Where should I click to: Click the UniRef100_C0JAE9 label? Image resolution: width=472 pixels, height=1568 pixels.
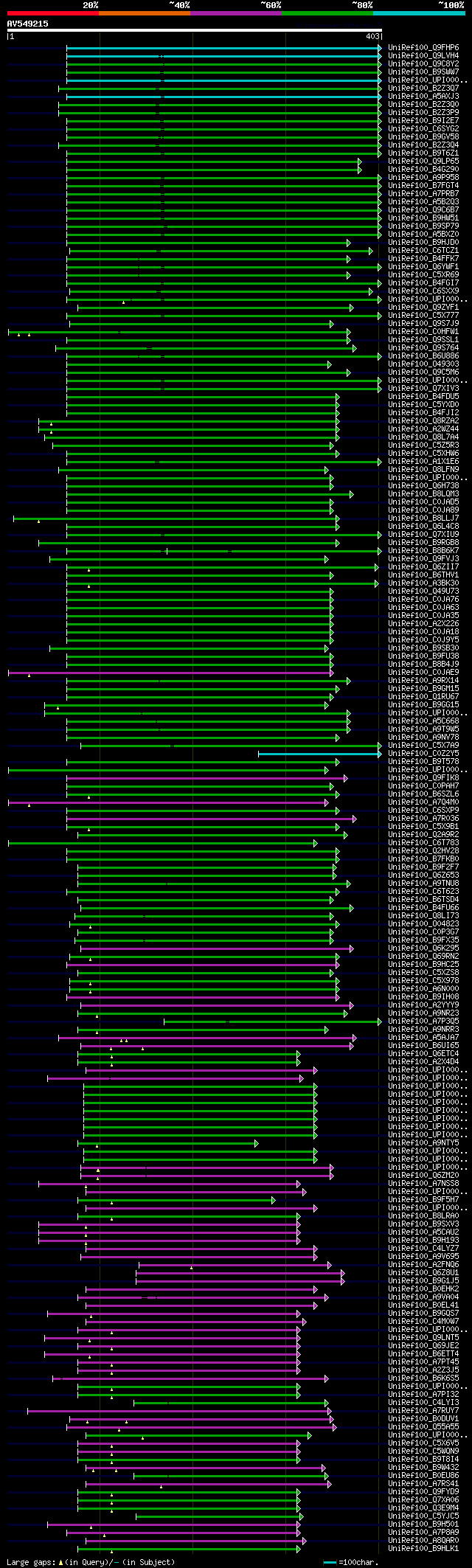point(423,672)
